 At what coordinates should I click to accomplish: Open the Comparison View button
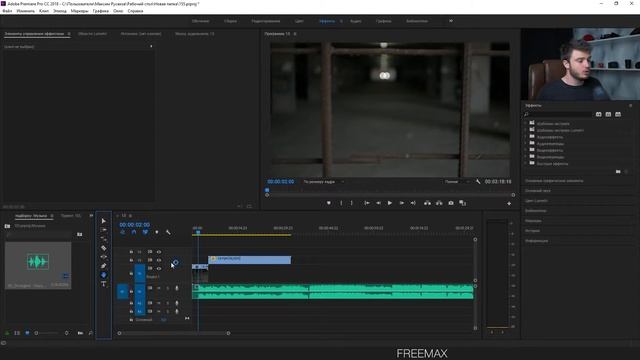point(462,203)
